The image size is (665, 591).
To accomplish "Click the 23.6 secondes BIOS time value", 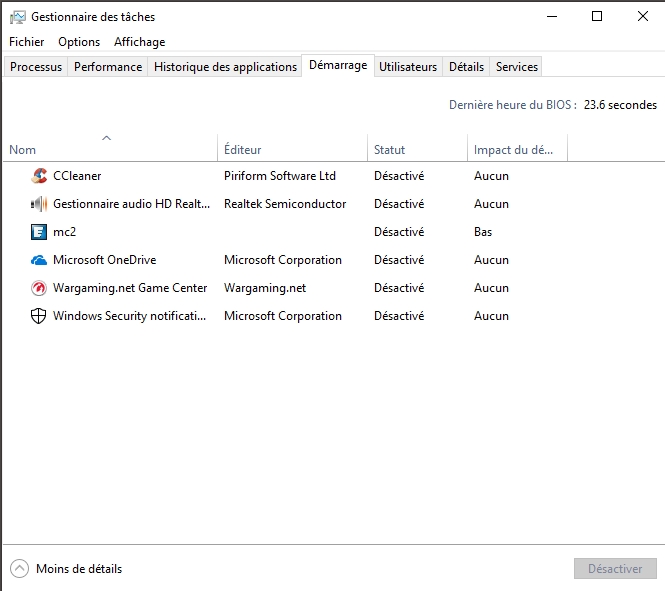I will click(x=620, y=105).
